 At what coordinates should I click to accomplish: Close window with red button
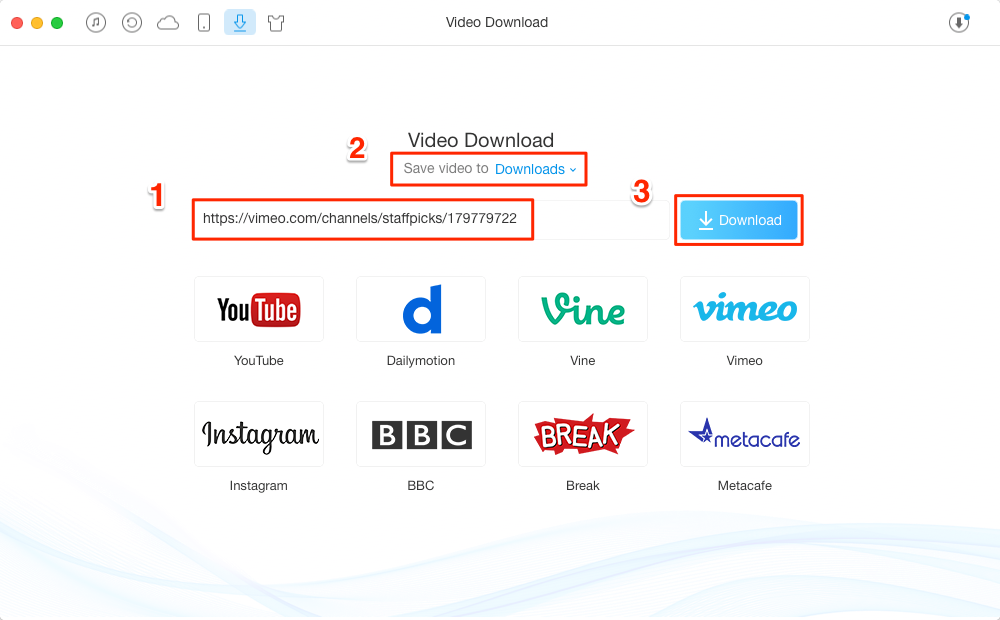coord(17,23)
